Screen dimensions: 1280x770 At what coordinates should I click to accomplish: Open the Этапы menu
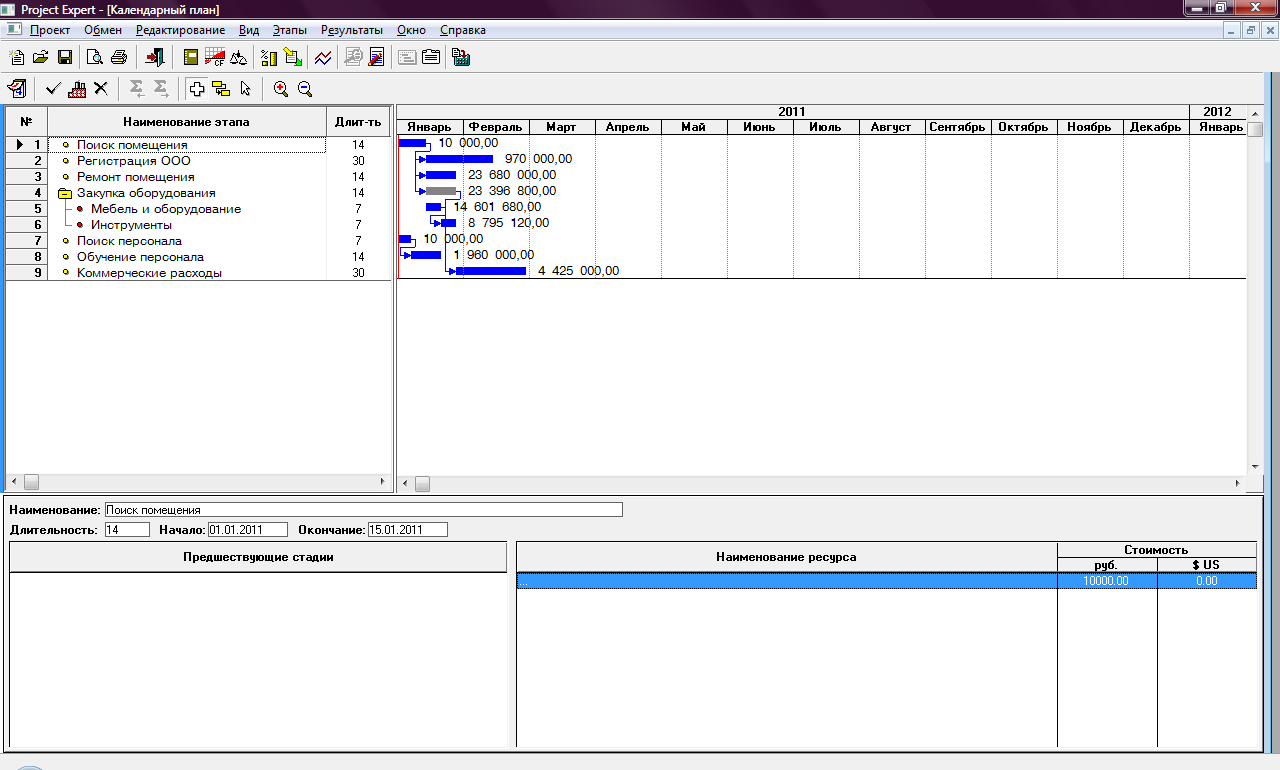(x=289, y=30)
